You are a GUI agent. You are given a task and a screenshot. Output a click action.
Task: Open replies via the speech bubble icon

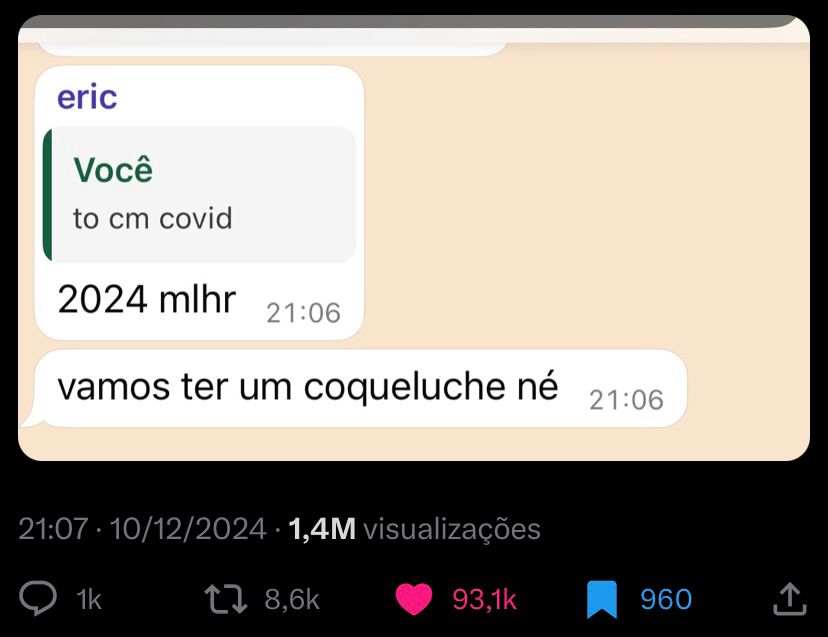pos(38,598)
